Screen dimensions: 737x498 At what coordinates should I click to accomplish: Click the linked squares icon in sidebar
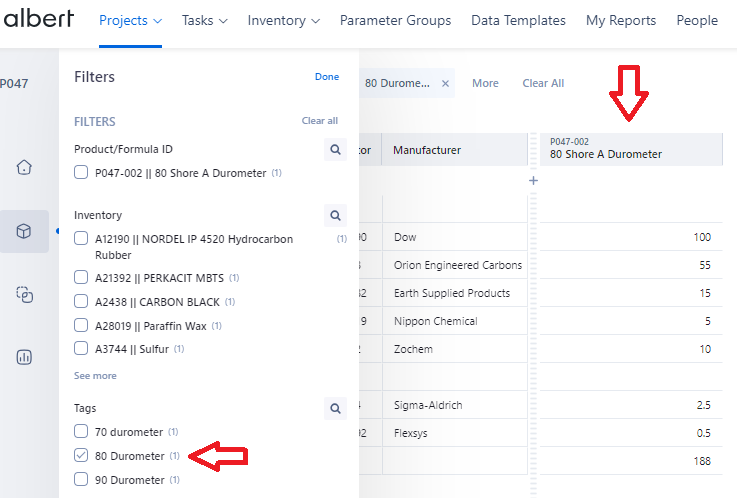(x=25, y=294)
